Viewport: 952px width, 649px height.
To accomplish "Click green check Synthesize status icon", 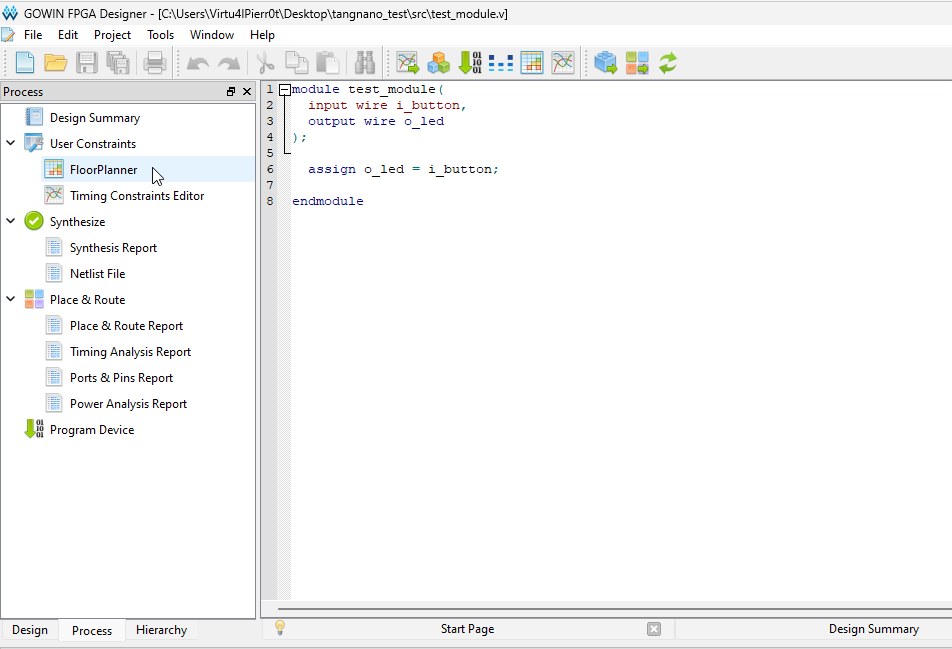I will pyautogui.click(x=34, y=221).
